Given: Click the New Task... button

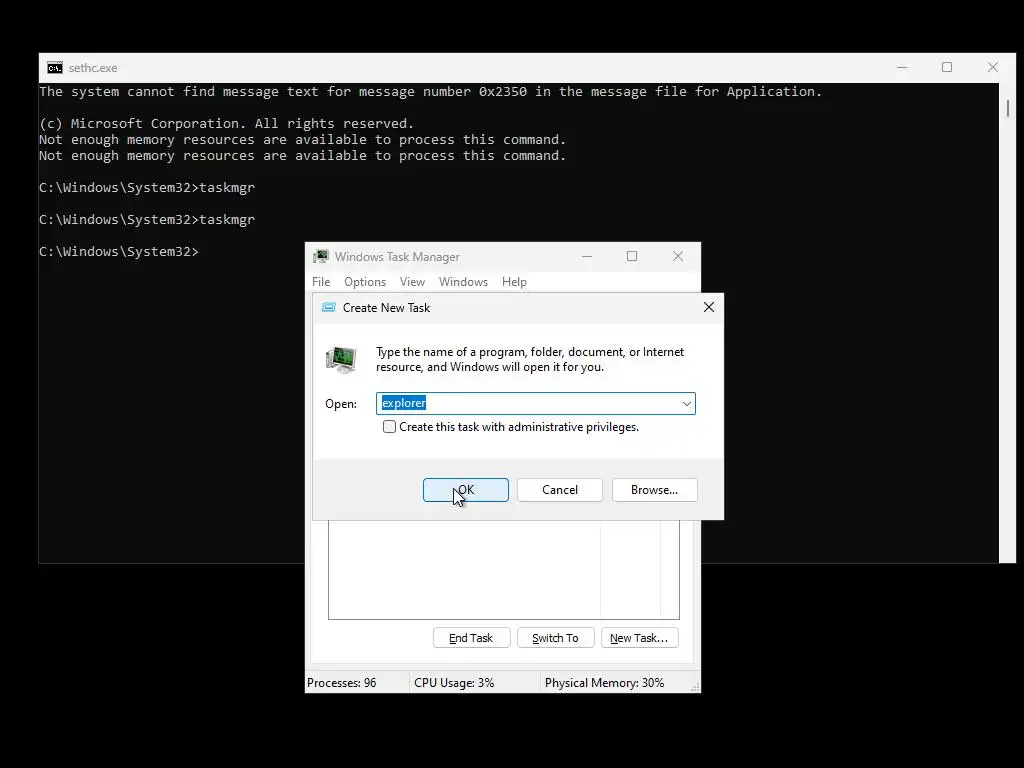Looking at the screenshot, I should click(x=639, y=638).
